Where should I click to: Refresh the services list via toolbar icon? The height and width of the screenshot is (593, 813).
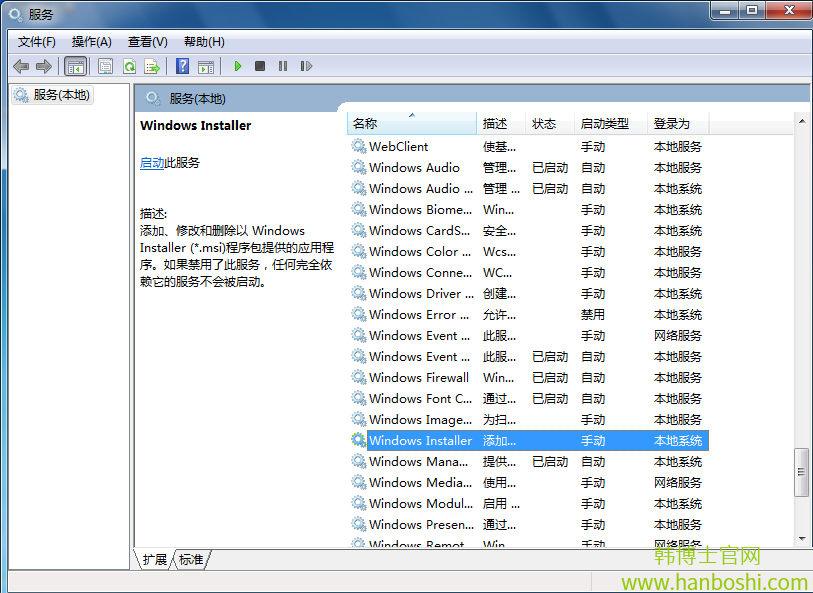click(x=129, y=66)
